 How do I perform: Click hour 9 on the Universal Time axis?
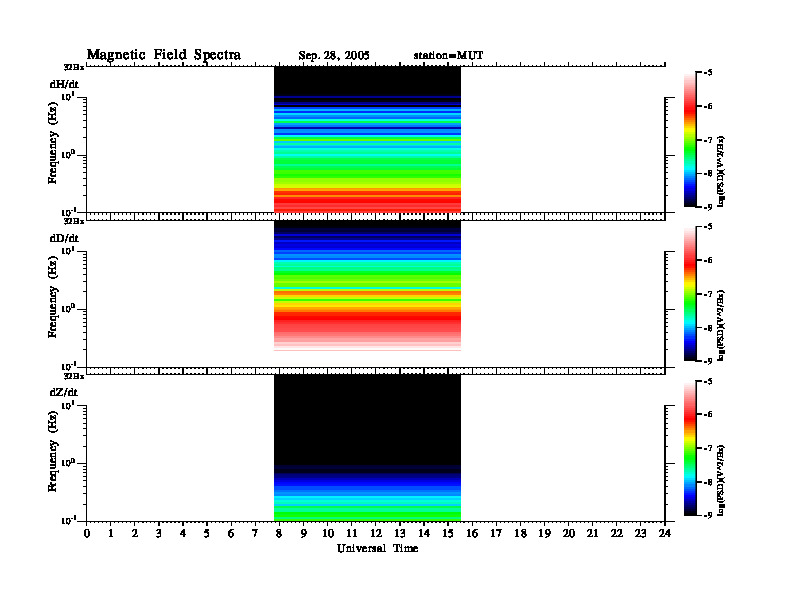pyautogui.click(x=304, y=534)
